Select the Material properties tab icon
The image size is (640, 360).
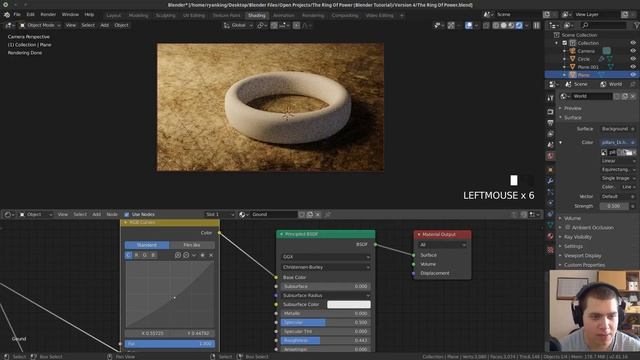tap(550, 236)
